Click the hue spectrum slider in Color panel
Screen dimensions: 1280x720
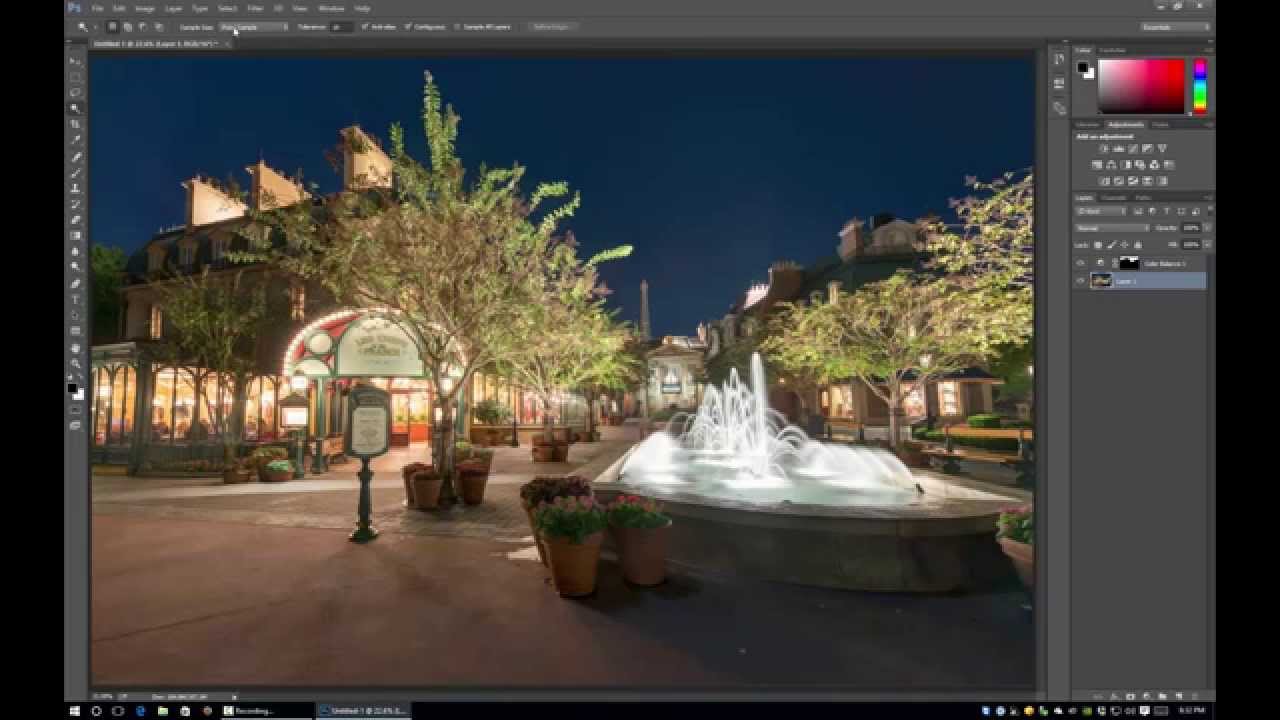click(1200, 86)
